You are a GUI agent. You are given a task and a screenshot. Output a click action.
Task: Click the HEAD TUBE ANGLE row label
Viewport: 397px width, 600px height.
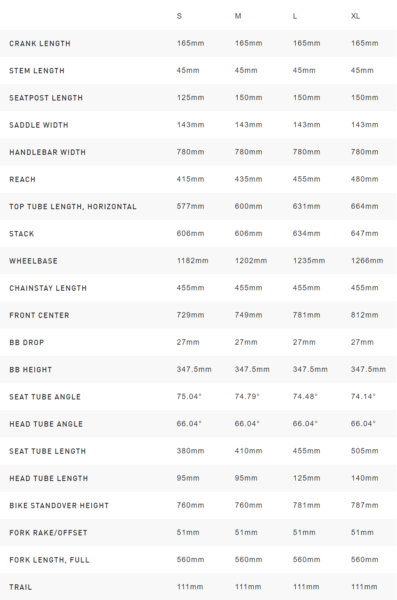click(x=46, y=424)
